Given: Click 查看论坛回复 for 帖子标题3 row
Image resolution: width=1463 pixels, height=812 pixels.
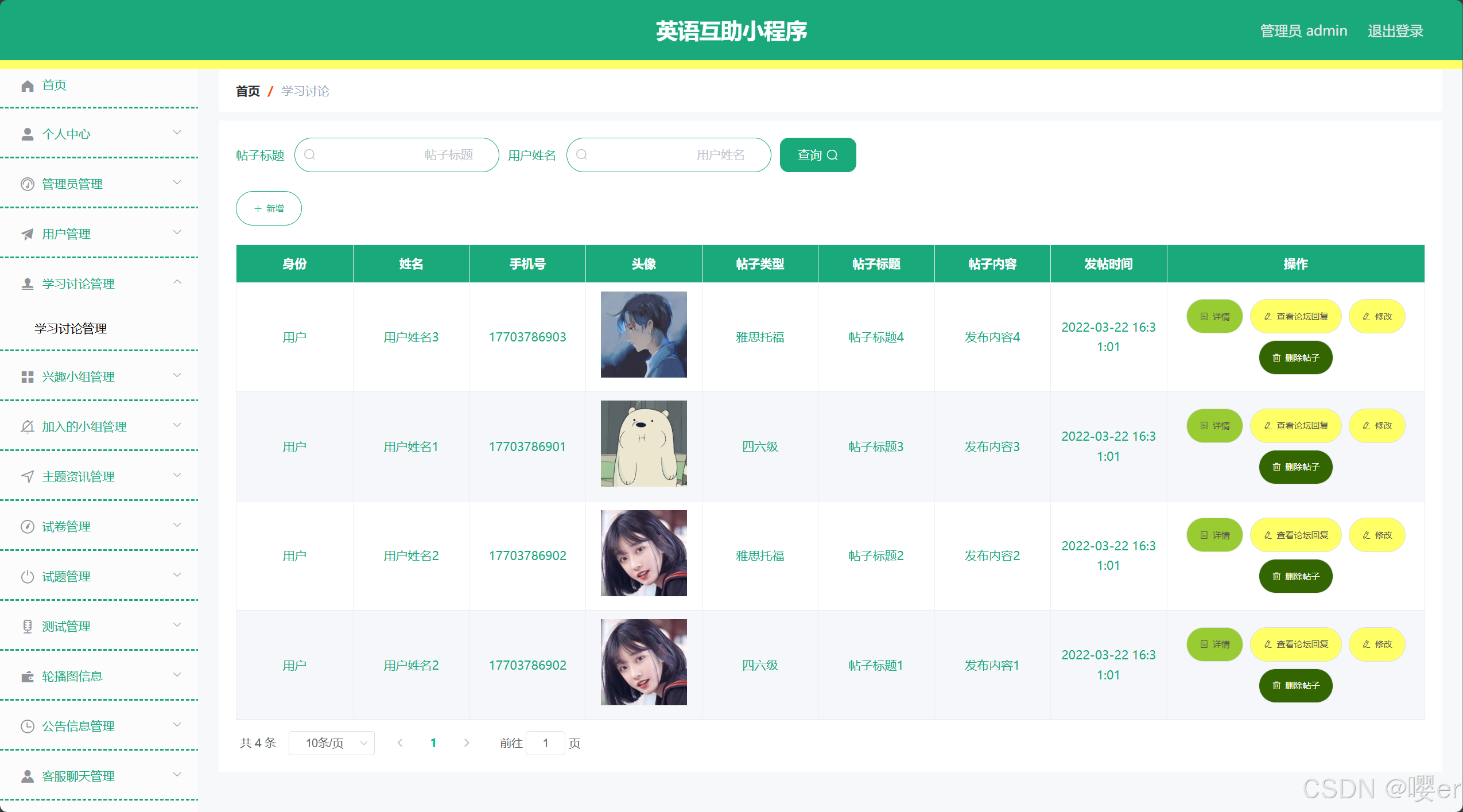Looking at the screenshot, I should pos(1295,426).
